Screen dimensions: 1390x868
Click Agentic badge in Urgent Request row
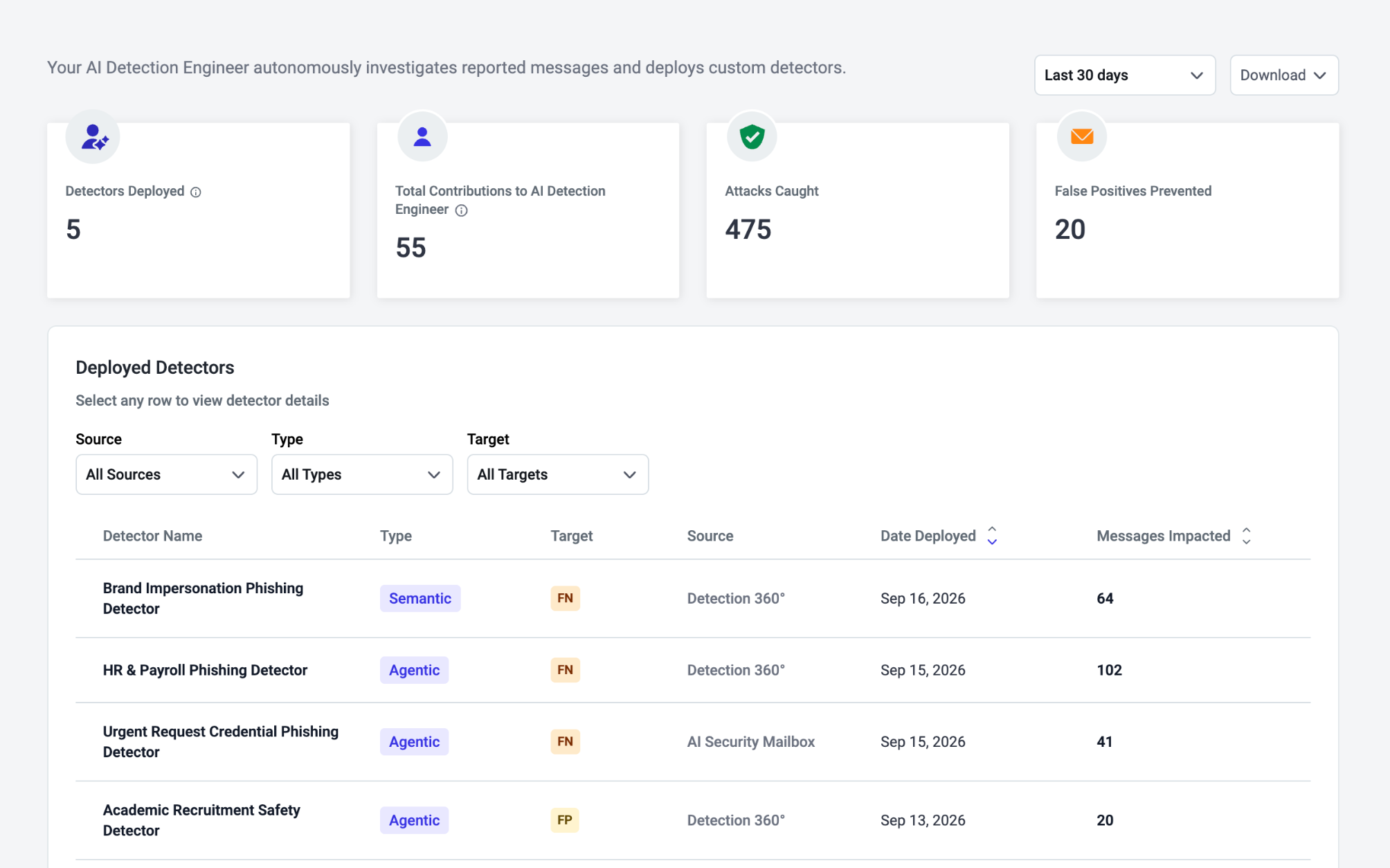pos(414,741)
